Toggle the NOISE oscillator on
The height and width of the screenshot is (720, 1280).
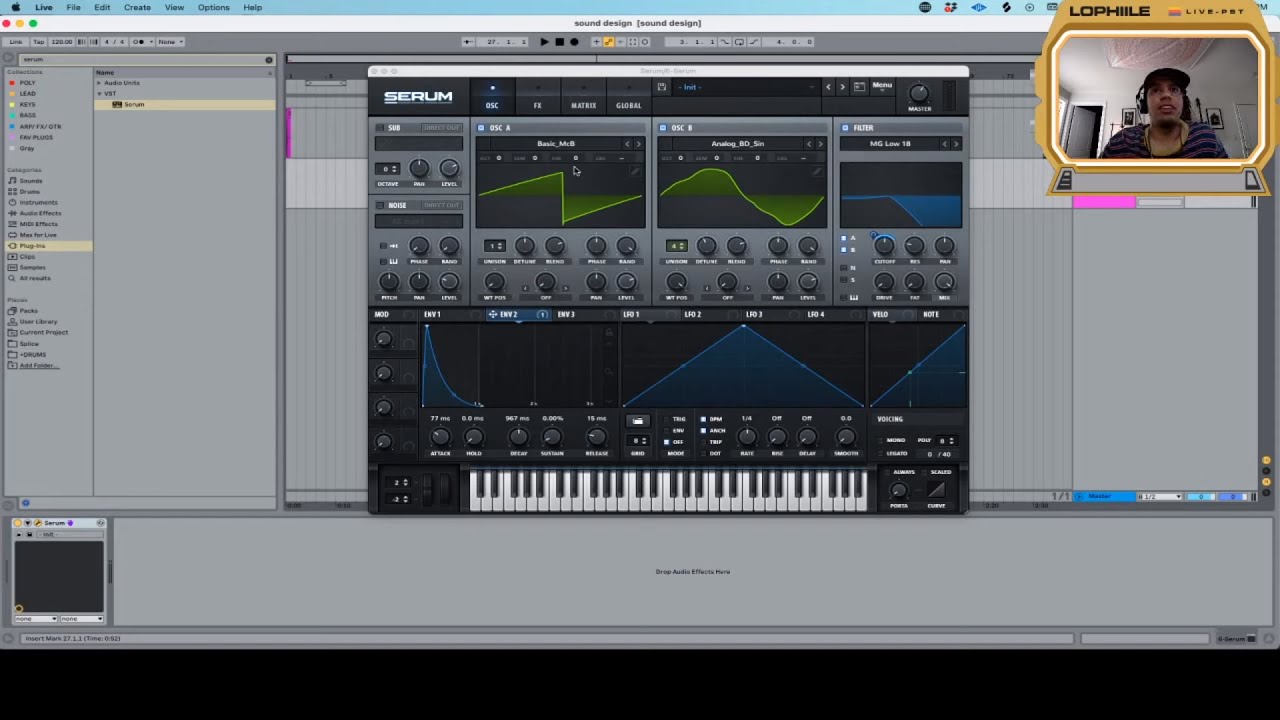point(381,205)
